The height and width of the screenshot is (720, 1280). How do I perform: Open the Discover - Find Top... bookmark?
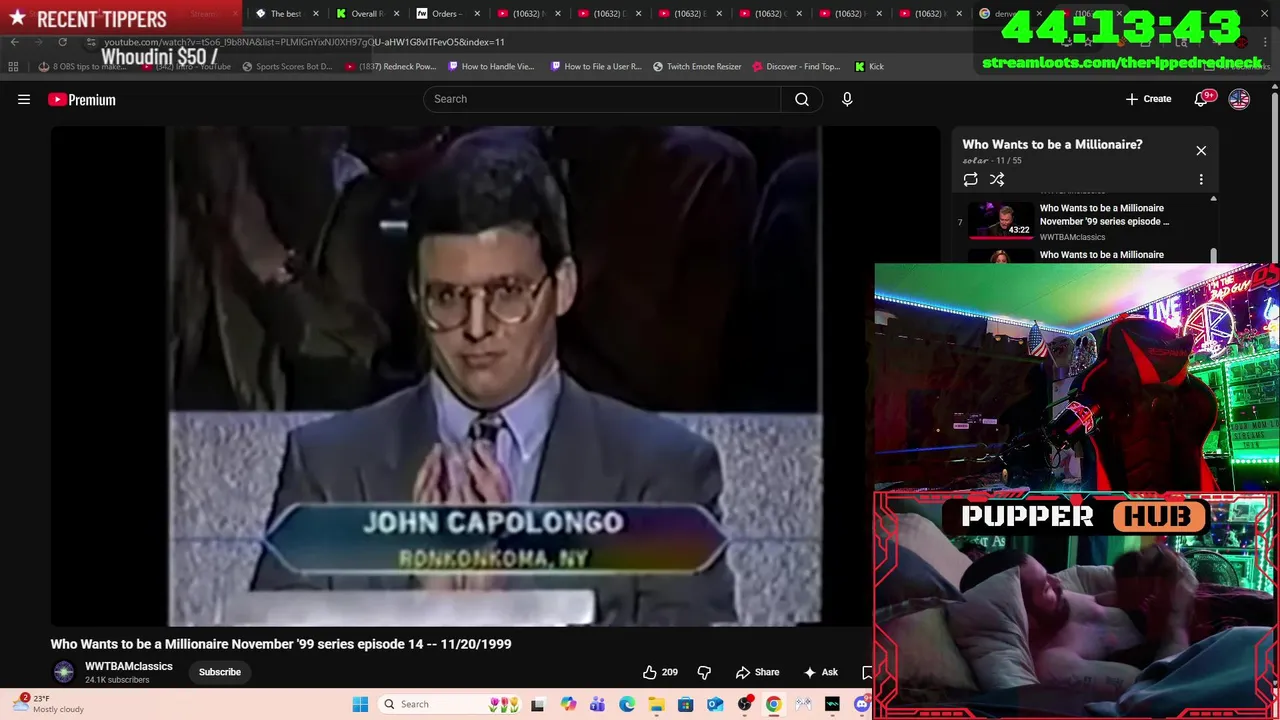point(796,66)
